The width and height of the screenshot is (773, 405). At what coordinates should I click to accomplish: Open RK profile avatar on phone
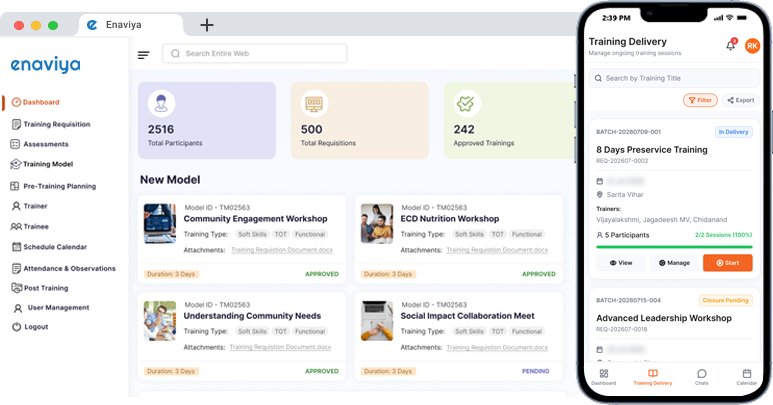(752, 46)
